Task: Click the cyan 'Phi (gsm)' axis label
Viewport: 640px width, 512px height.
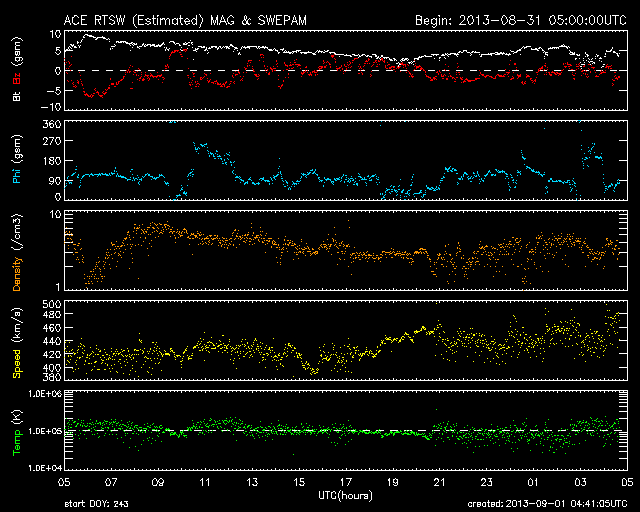Action: click(x=17, y=160)
